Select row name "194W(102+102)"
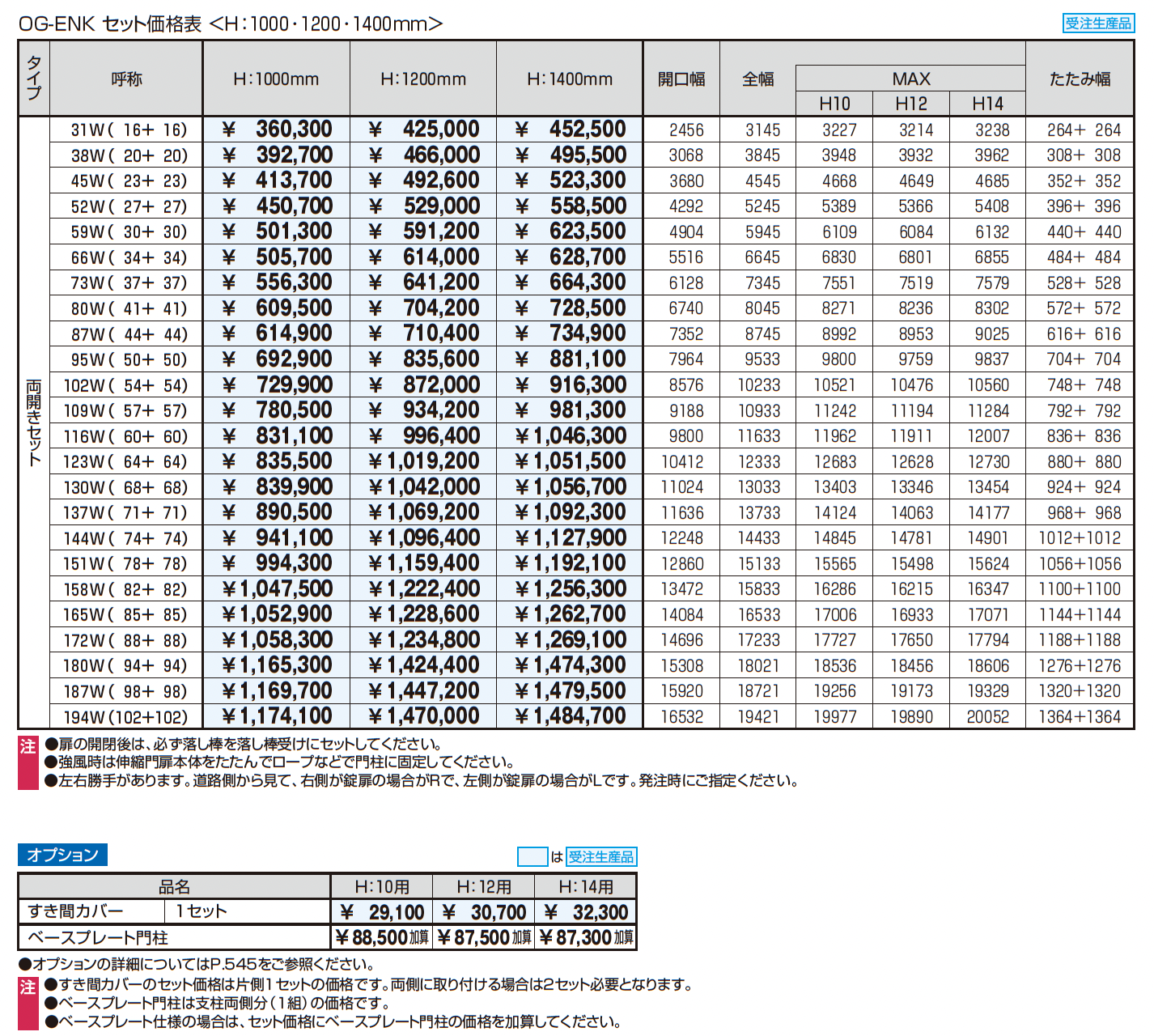The width and height of the screenshot is (1154, 1036). click(125, 717)
